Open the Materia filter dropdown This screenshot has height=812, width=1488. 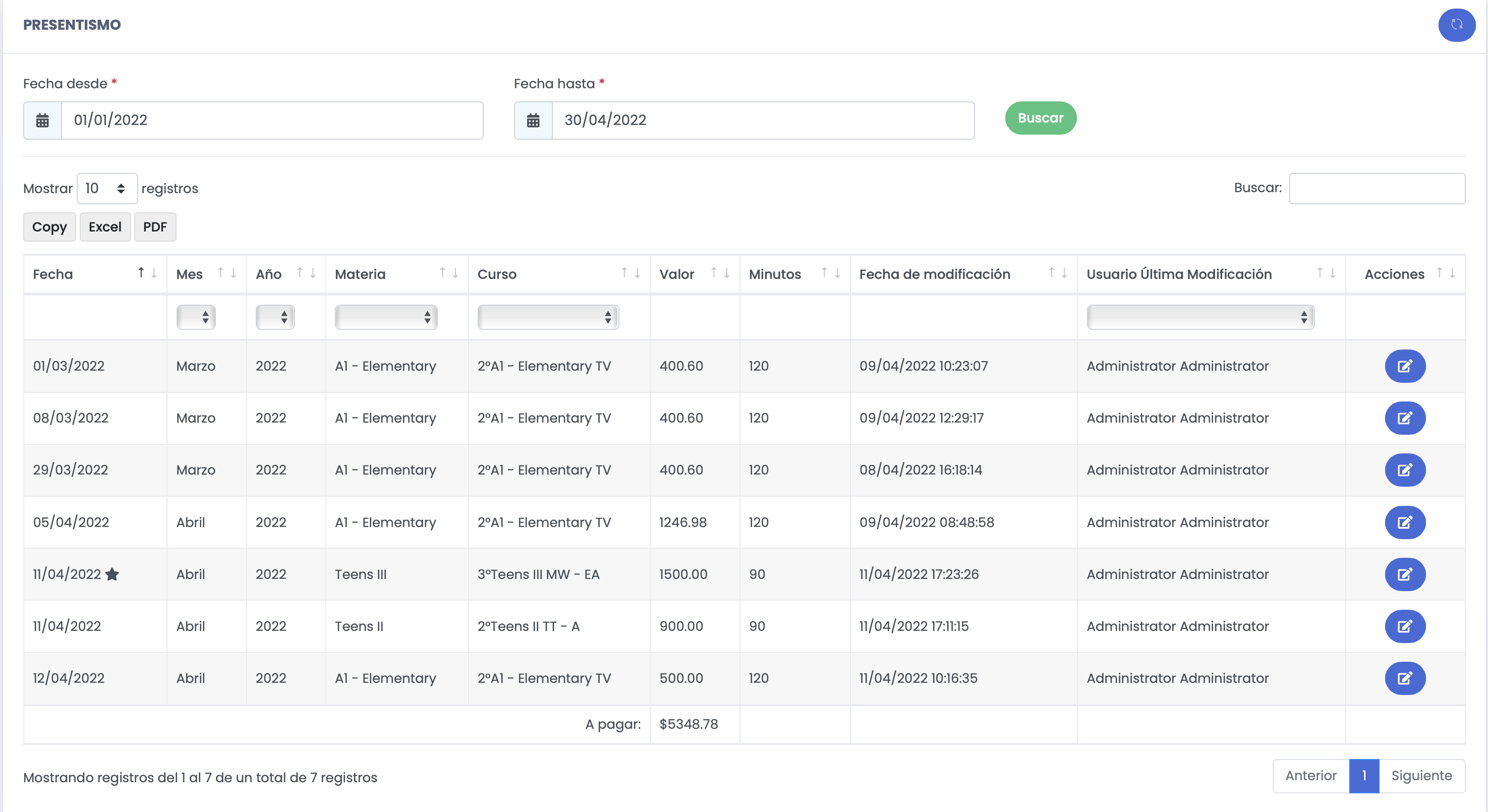(386, 317)
